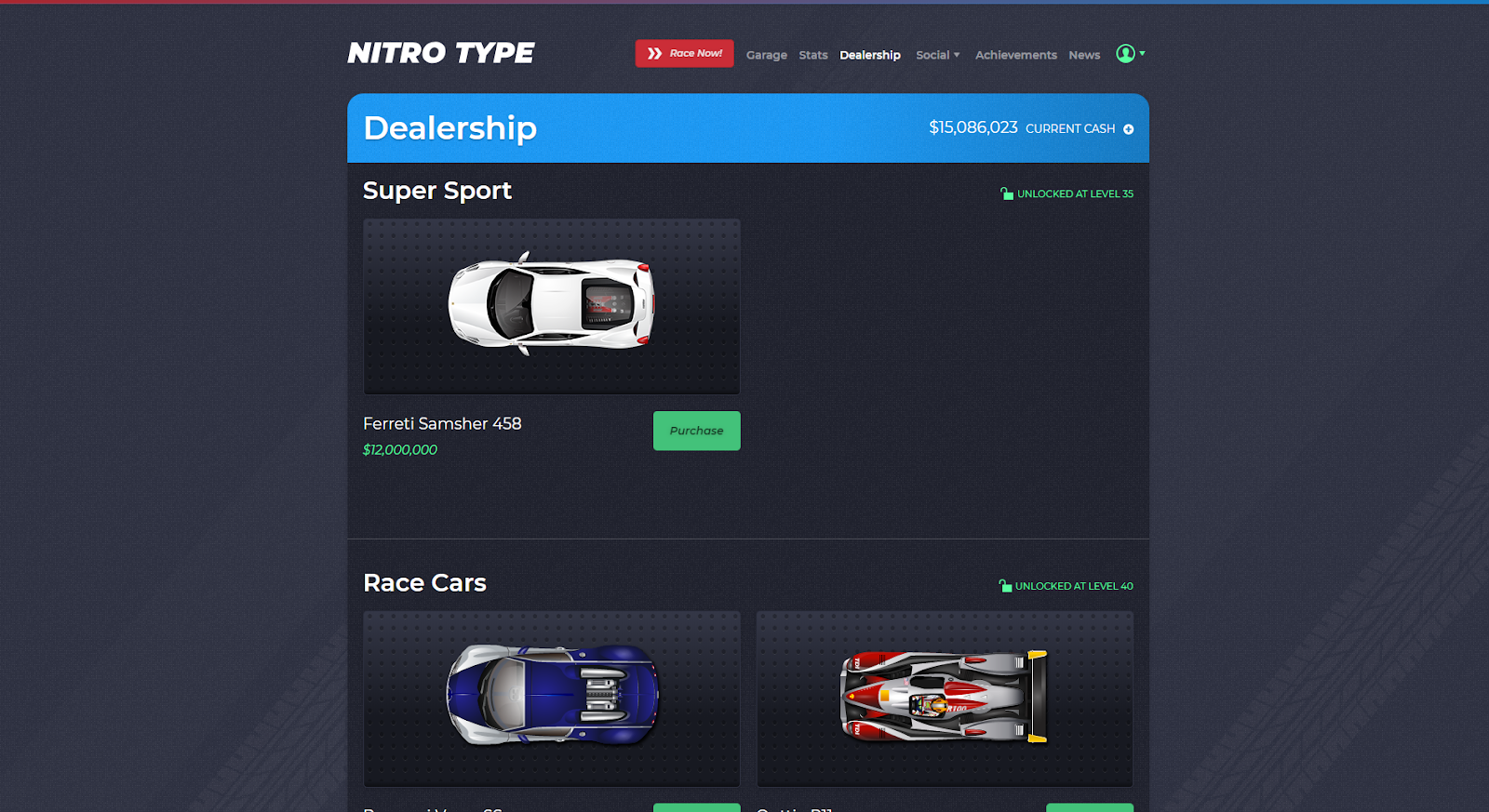1489x812 pixels.
Task: Open the Stats page
Action: click(x=812, y=55)
